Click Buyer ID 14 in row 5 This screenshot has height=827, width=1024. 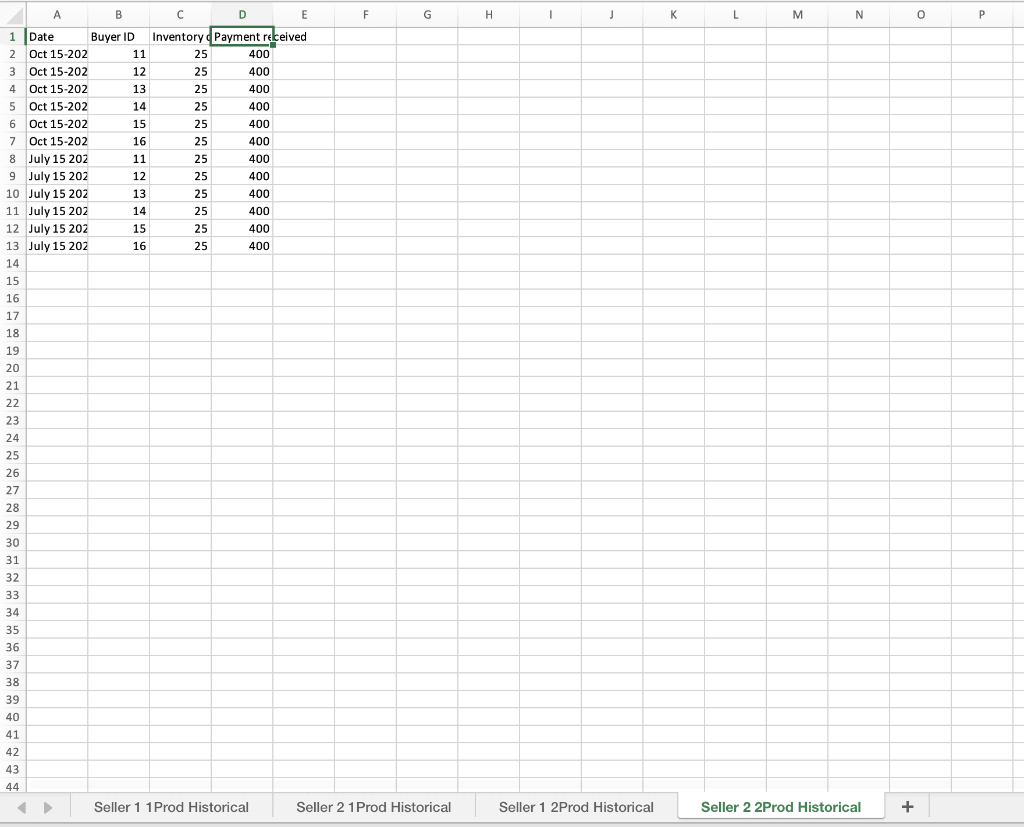click(x=118, y=106)
